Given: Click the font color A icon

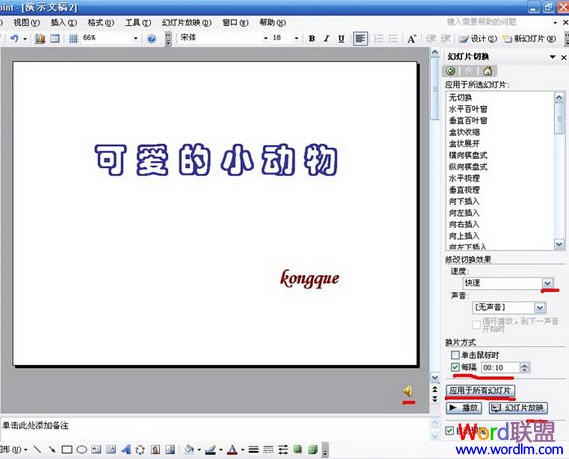Looking at the screenshot, I should 232,450.
